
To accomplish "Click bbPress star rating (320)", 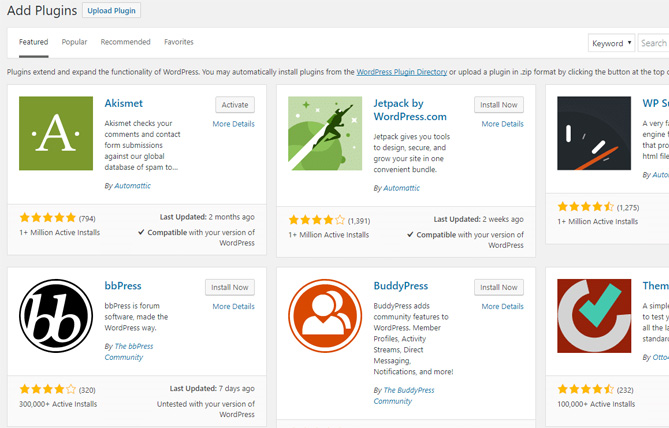I will point(48,390).
